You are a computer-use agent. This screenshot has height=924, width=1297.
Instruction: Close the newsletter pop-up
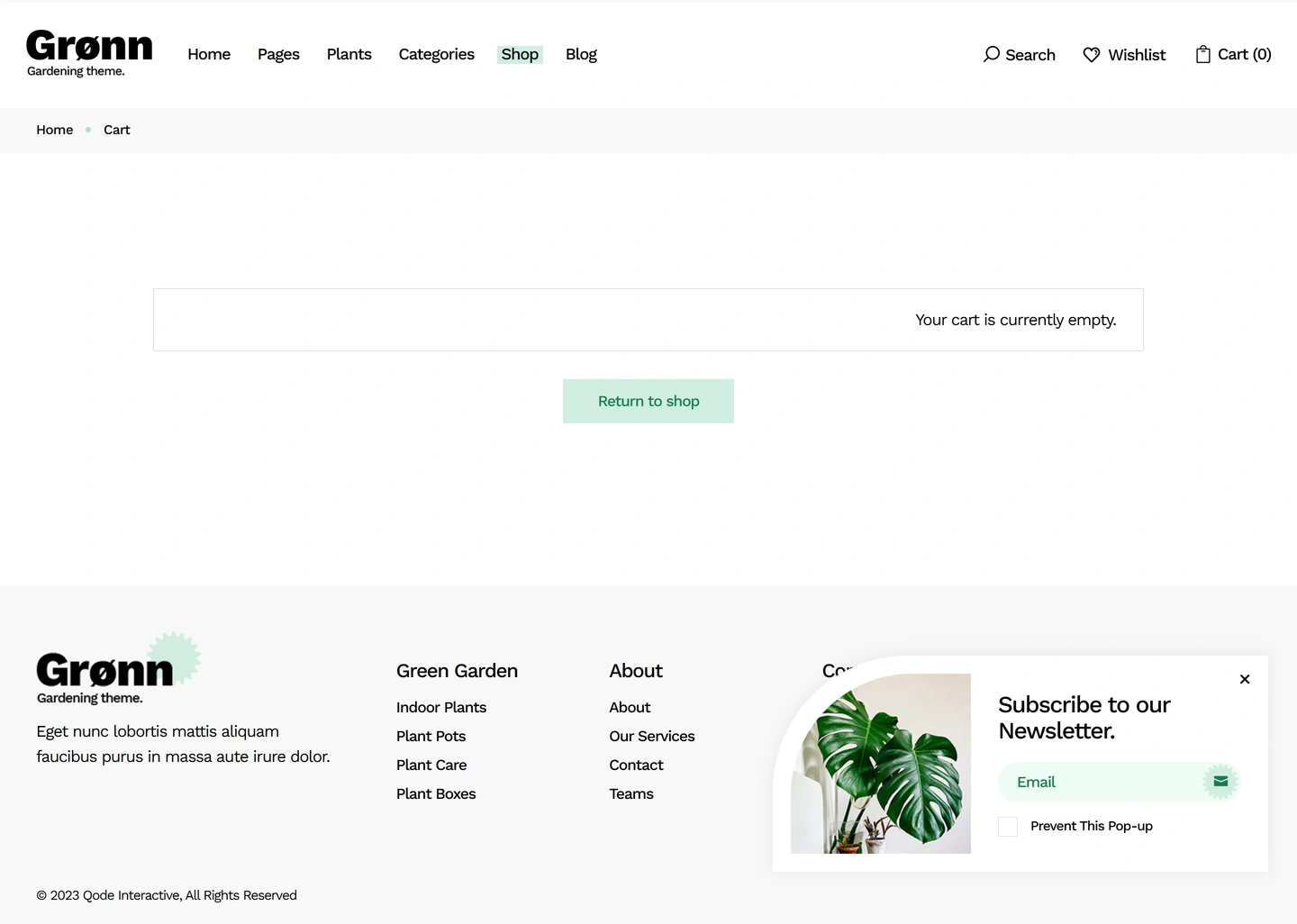pyautogui.click(x=1245, y=679)
